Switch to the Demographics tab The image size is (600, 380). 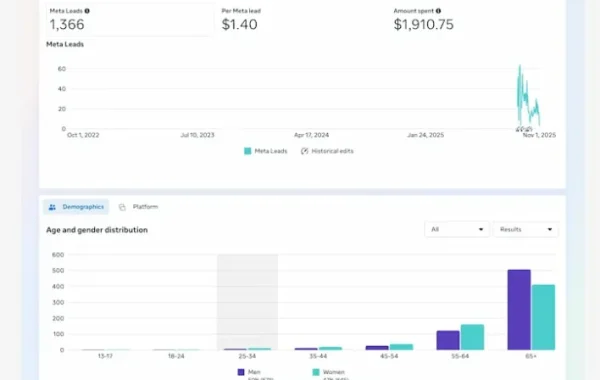(x=76, y=207)
